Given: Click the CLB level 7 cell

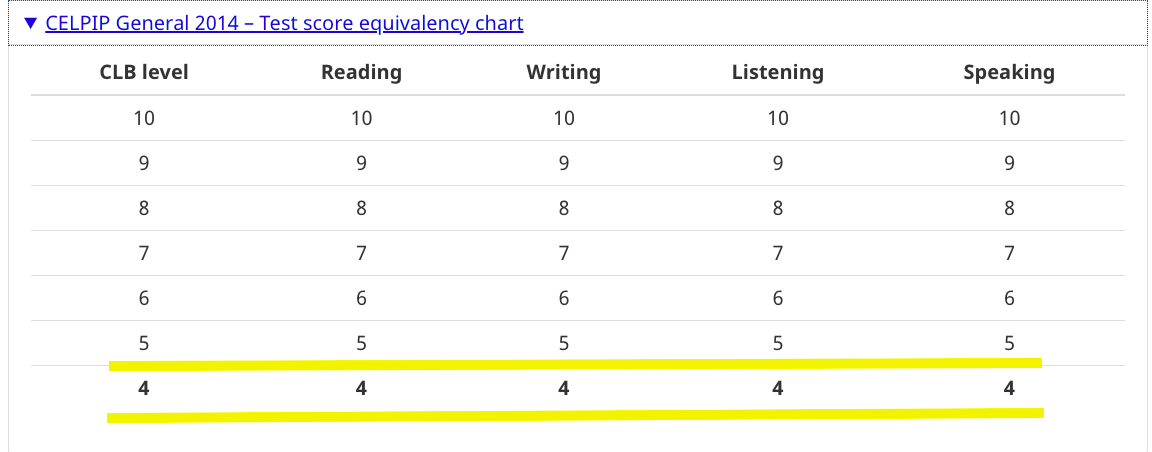Looking at the screenshot, I should click(x=144, y=253).
